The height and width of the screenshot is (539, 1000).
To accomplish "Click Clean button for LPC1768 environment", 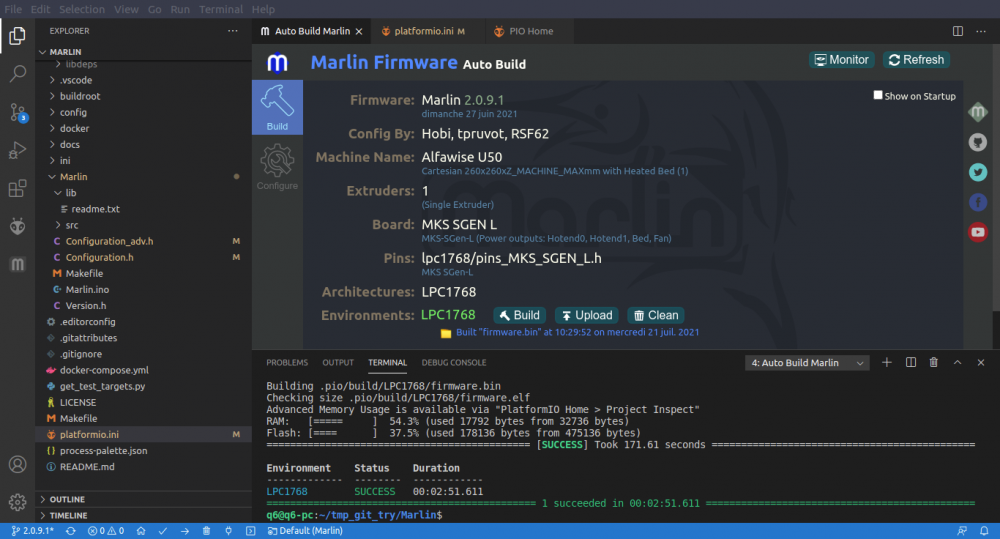I will pyautogui.click(x=656, y=315).
